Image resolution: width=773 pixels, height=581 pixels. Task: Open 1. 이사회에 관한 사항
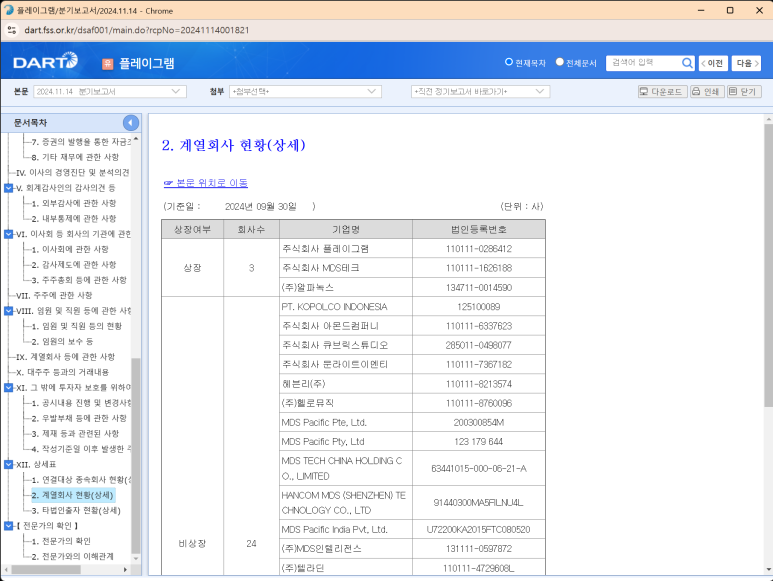70,249
